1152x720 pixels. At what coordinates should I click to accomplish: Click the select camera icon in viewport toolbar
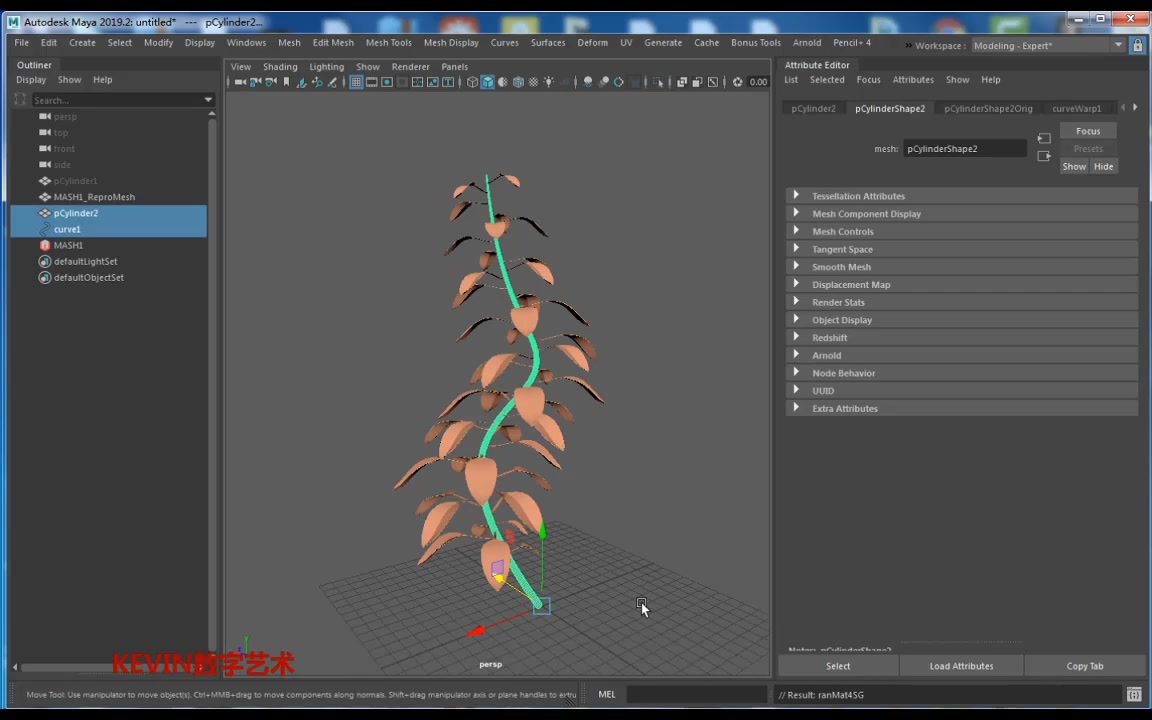pyautogui.click(x=240, y=83)
